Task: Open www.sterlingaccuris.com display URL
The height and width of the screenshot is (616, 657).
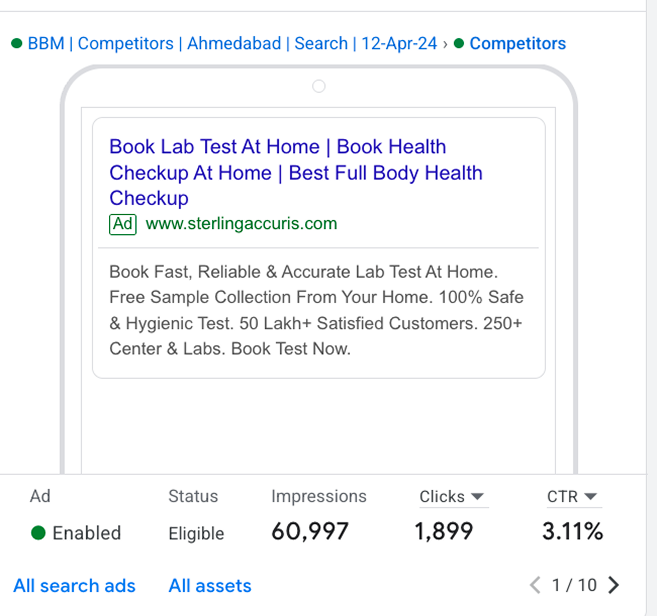Action: tap(241, 224)
